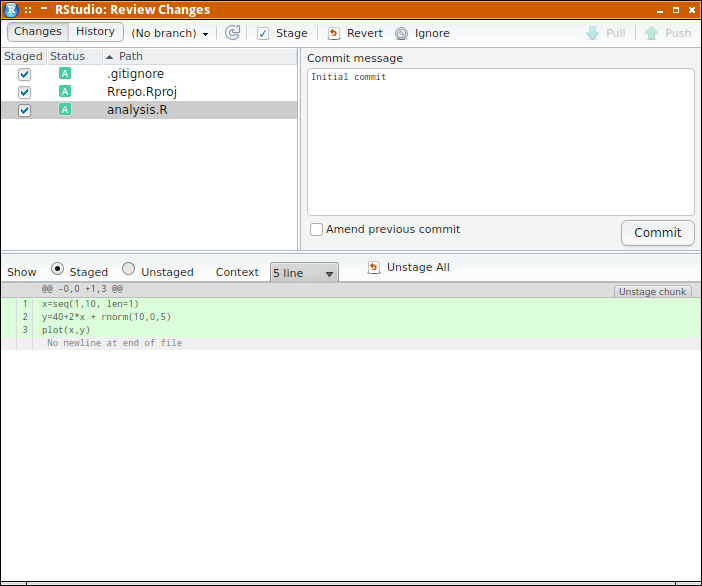702x586 pixels.
Task: Click the Pull label in the toolbar
Action: [x=616, y=34]
